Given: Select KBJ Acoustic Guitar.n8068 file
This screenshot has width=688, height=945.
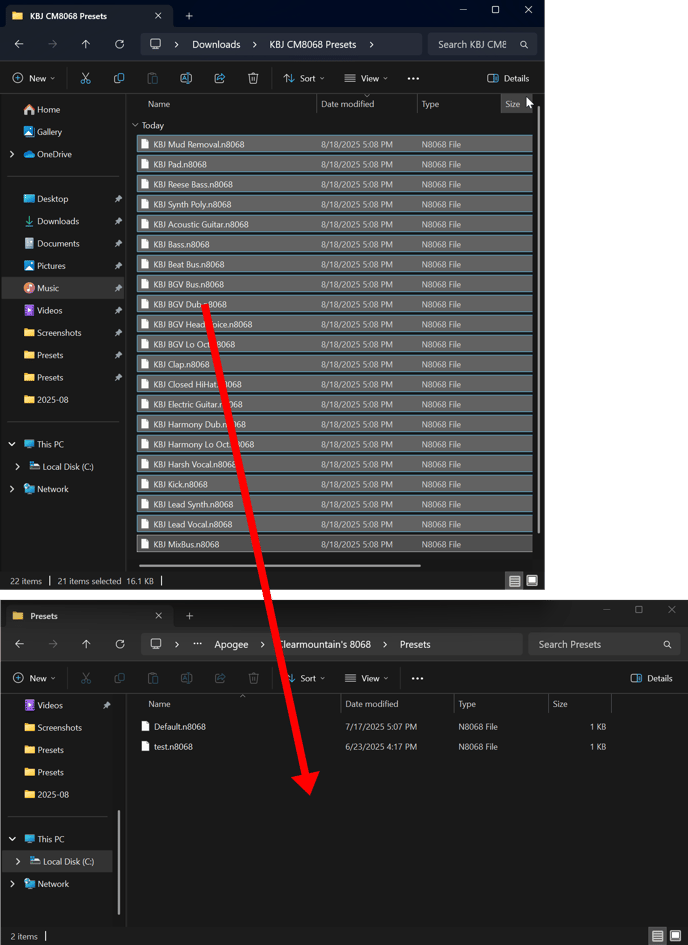Looking at the screenshot, I should [x=334, y=224].
